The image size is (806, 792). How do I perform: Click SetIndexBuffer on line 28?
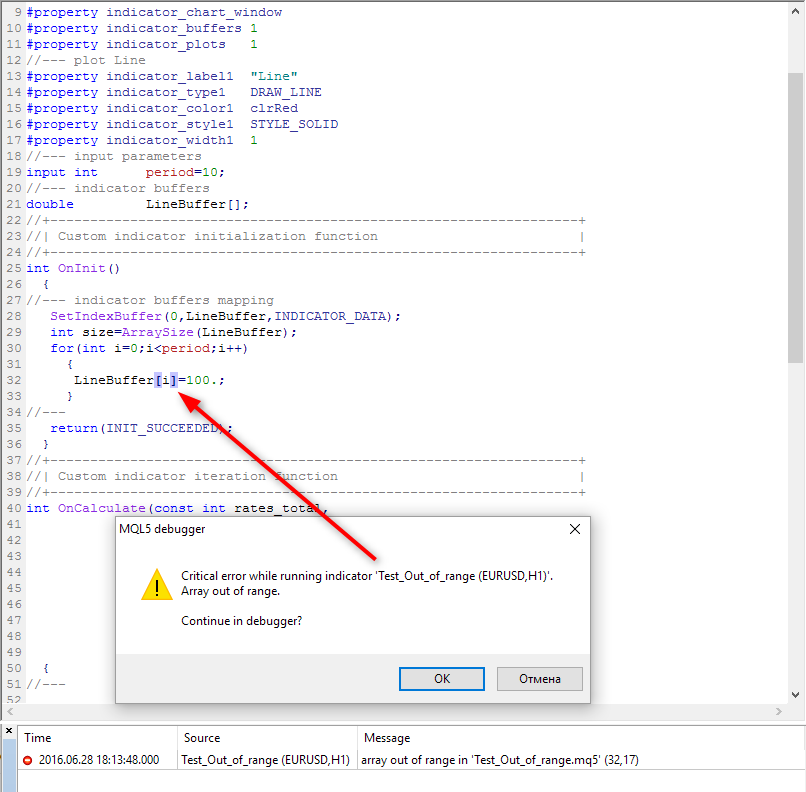(106, 316)
